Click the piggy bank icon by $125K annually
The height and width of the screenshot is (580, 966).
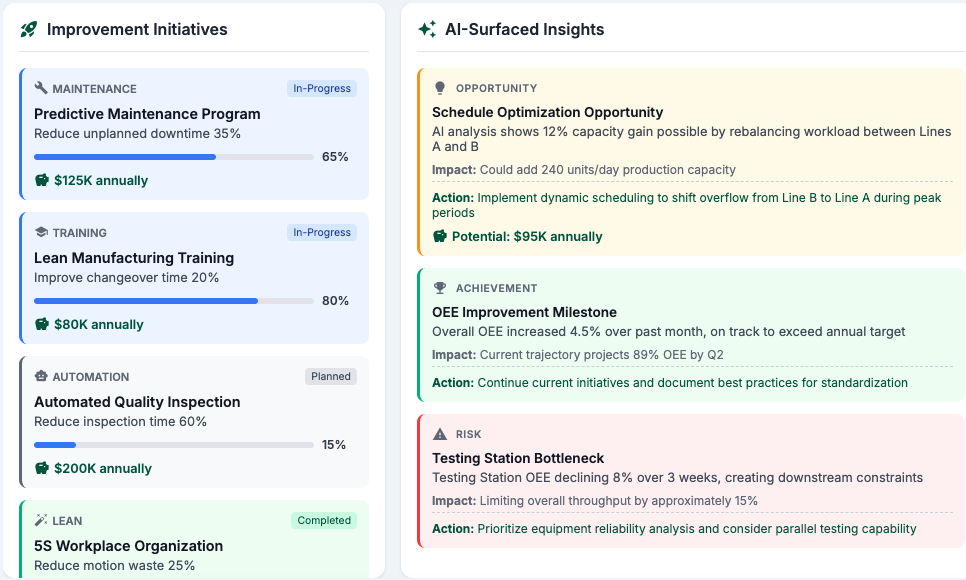tap(41, 180)
